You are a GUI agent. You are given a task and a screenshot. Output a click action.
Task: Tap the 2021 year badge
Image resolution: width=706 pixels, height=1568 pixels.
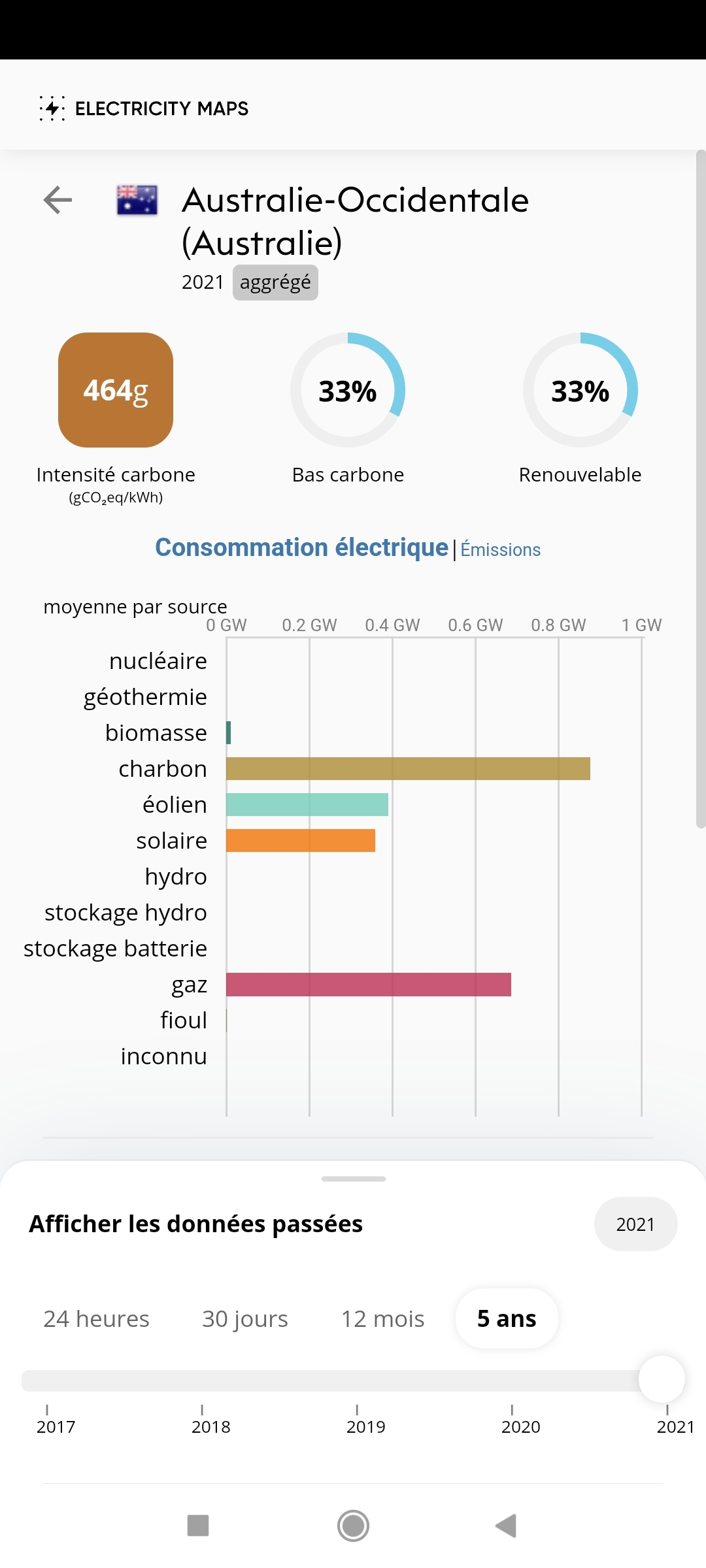coord(635,1224)
